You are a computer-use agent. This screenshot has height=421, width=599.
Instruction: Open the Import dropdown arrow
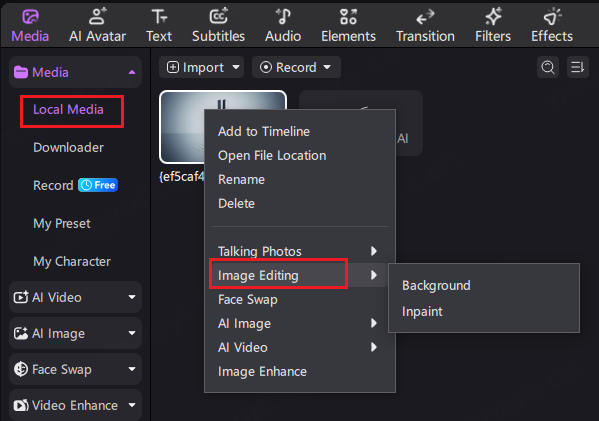[236, 67]
